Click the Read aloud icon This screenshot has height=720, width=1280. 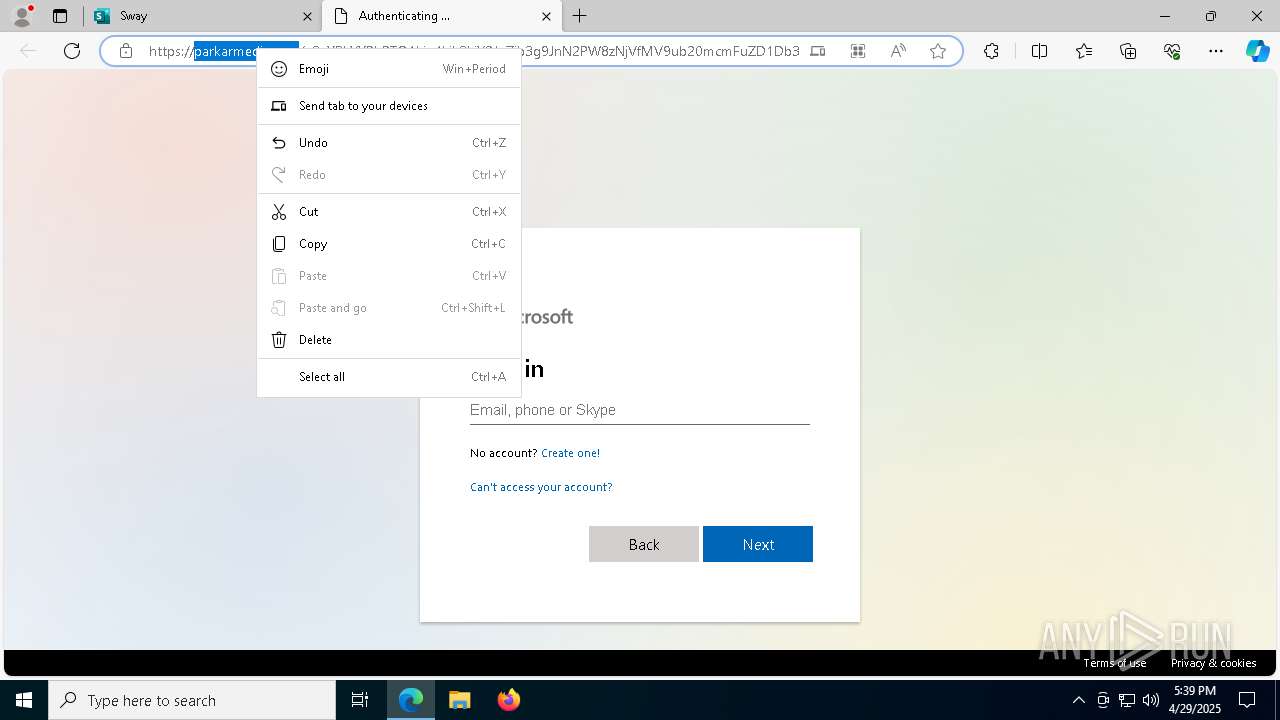point(898,51)
